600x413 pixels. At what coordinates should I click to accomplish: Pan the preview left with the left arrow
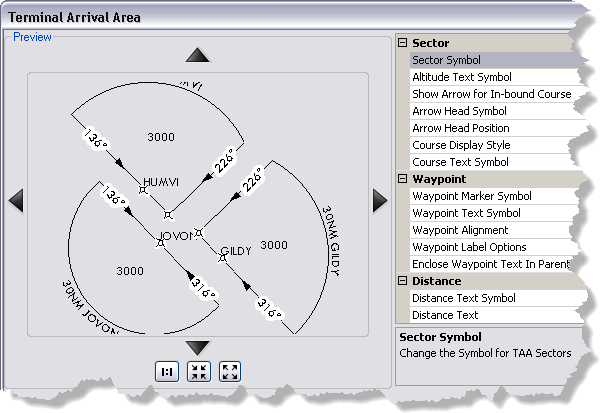tap(16, 201)
